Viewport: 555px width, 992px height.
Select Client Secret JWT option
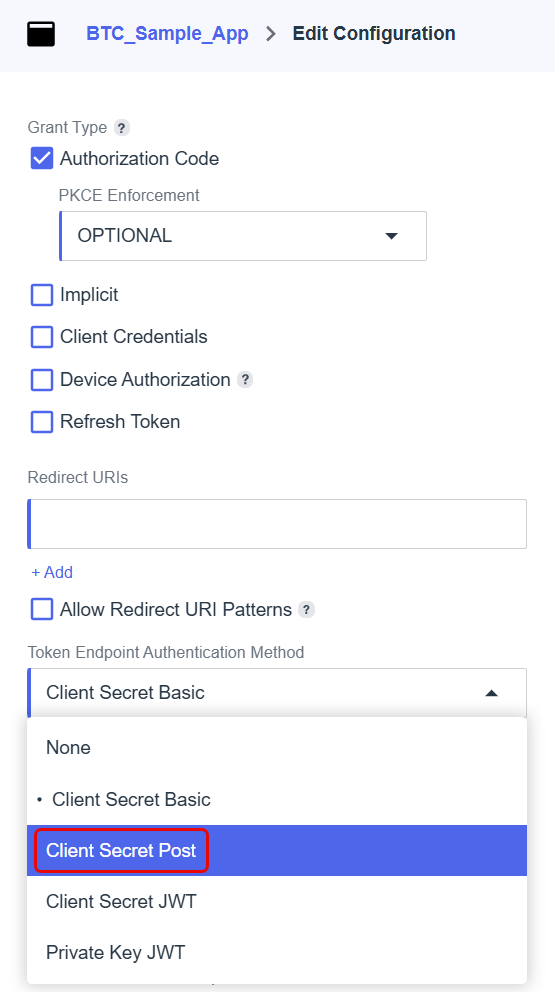coord(277,901)
